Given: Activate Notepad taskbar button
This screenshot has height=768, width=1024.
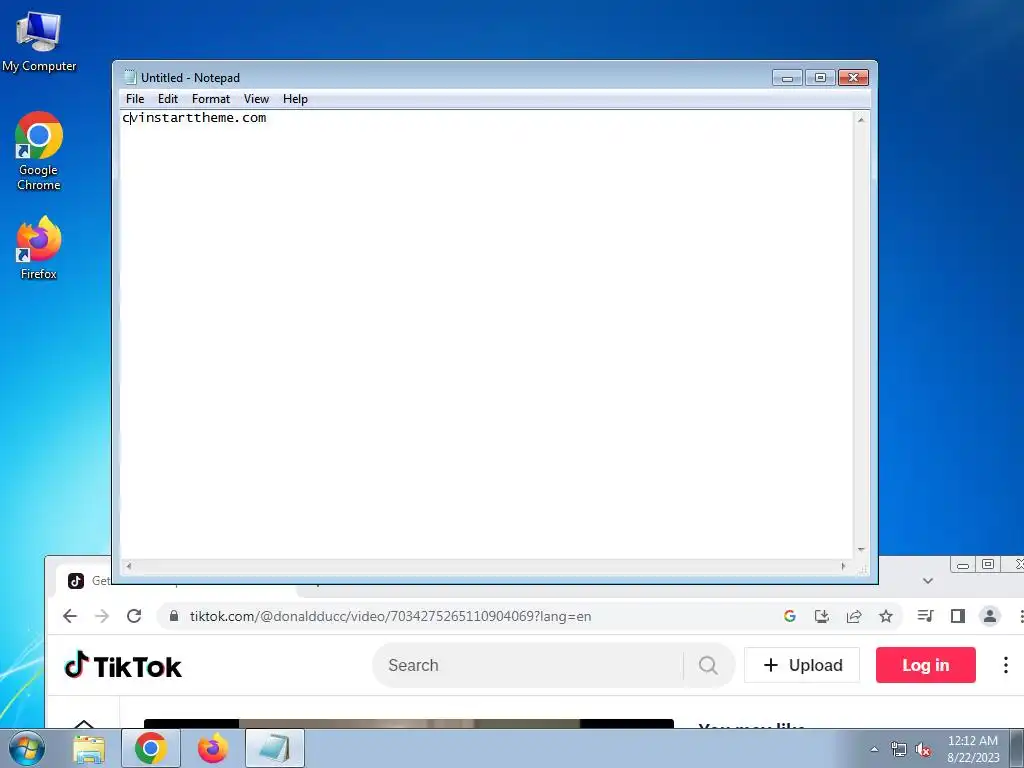Looking at the screenshot, I should coord(275,748).
